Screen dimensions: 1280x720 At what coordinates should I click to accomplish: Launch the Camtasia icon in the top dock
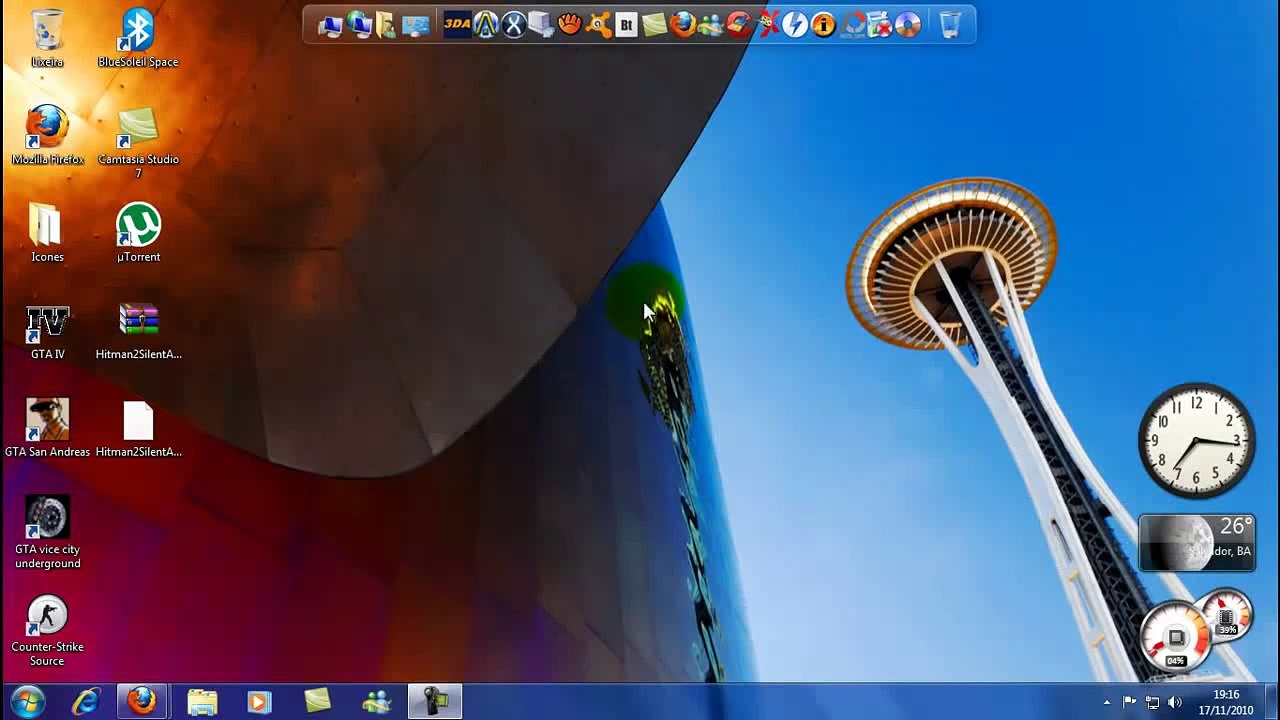pos(654,25)
